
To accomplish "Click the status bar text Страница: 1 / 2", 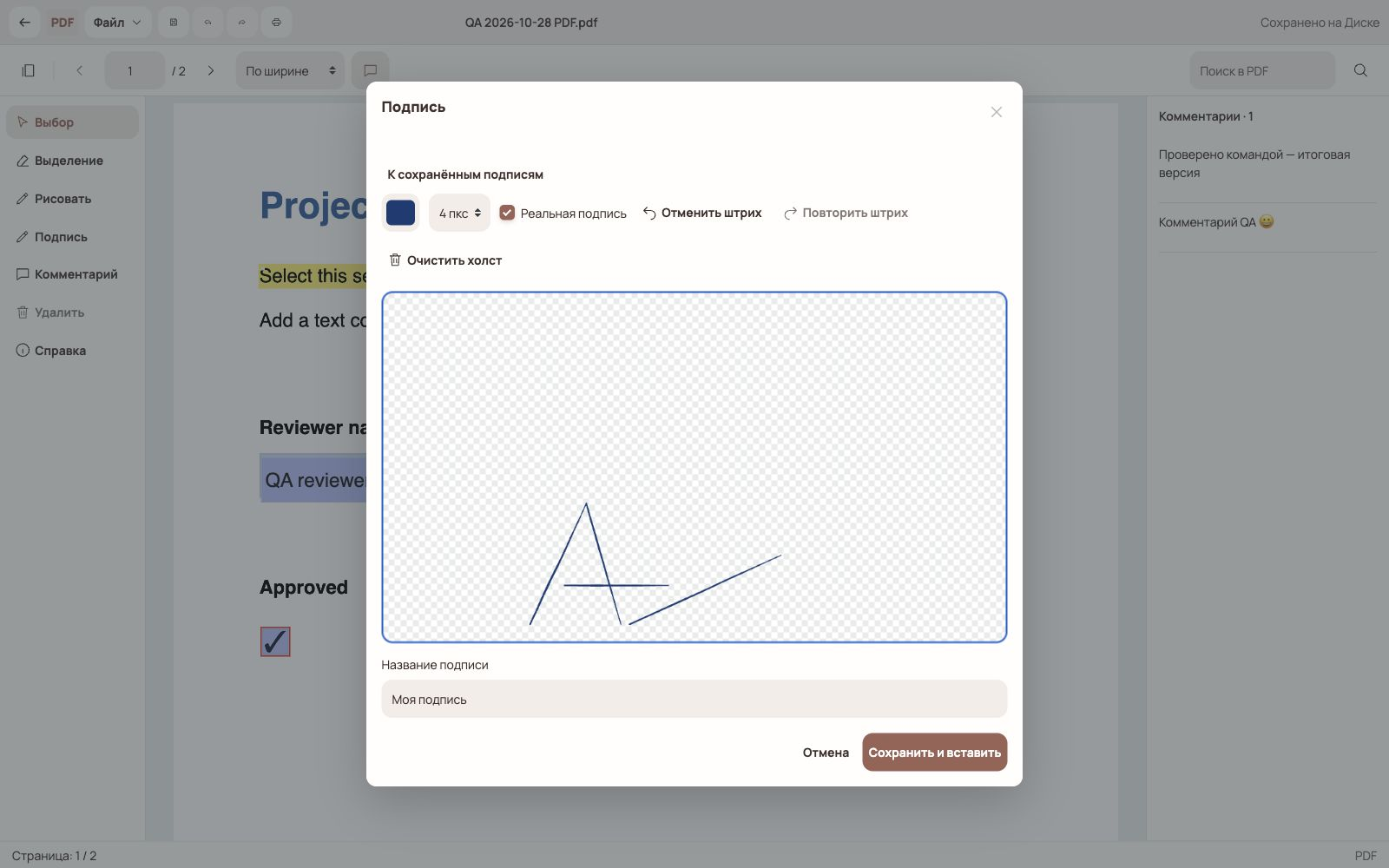I will tap(54, 856).
